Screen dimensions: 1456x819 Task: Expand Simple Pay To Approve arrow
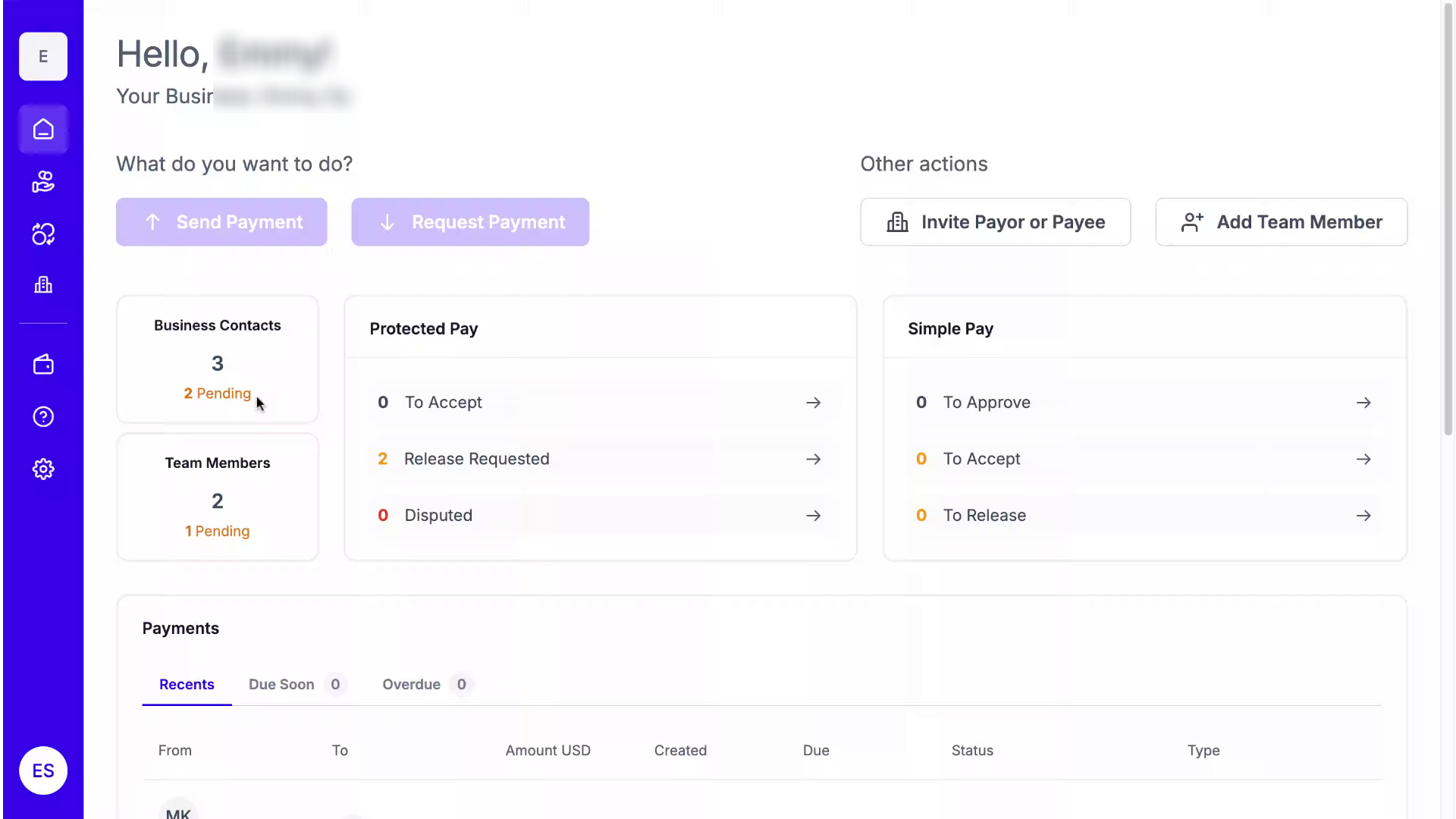click(1363, 403)
